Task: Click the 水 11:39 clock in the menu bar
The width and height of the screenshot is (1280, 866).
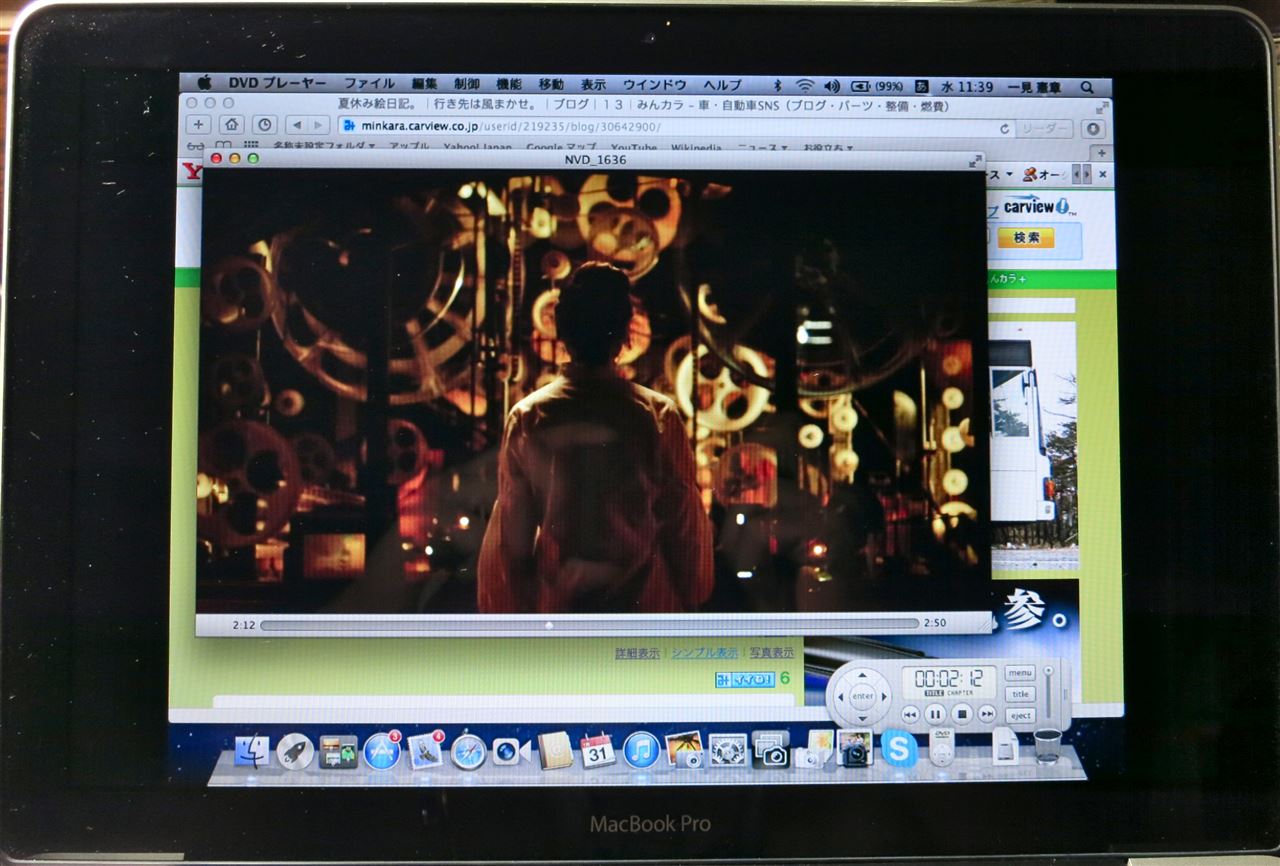Action: tap(967, 87)
